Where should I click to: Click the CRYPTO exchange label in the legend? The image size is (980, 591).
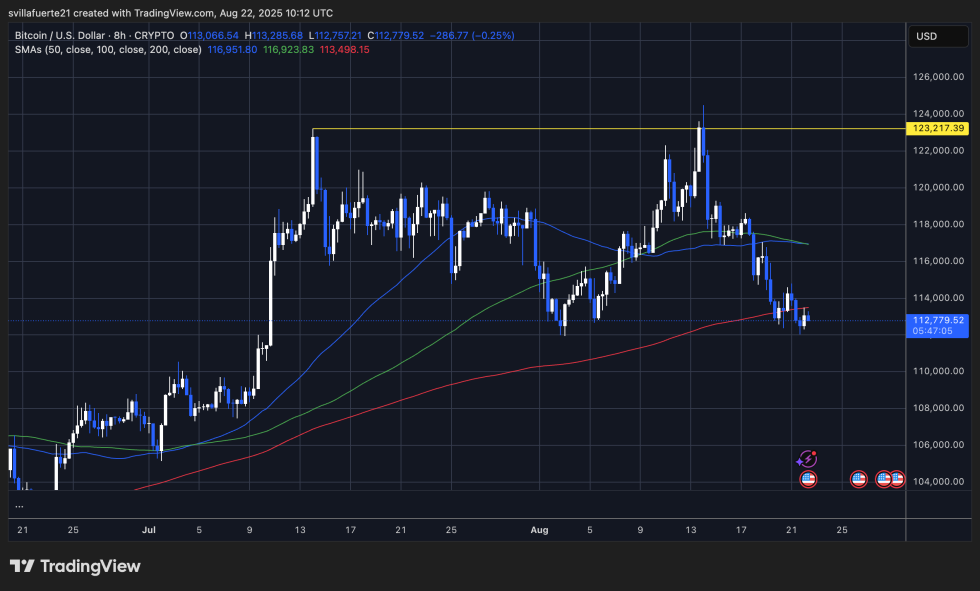coord(153,34)
